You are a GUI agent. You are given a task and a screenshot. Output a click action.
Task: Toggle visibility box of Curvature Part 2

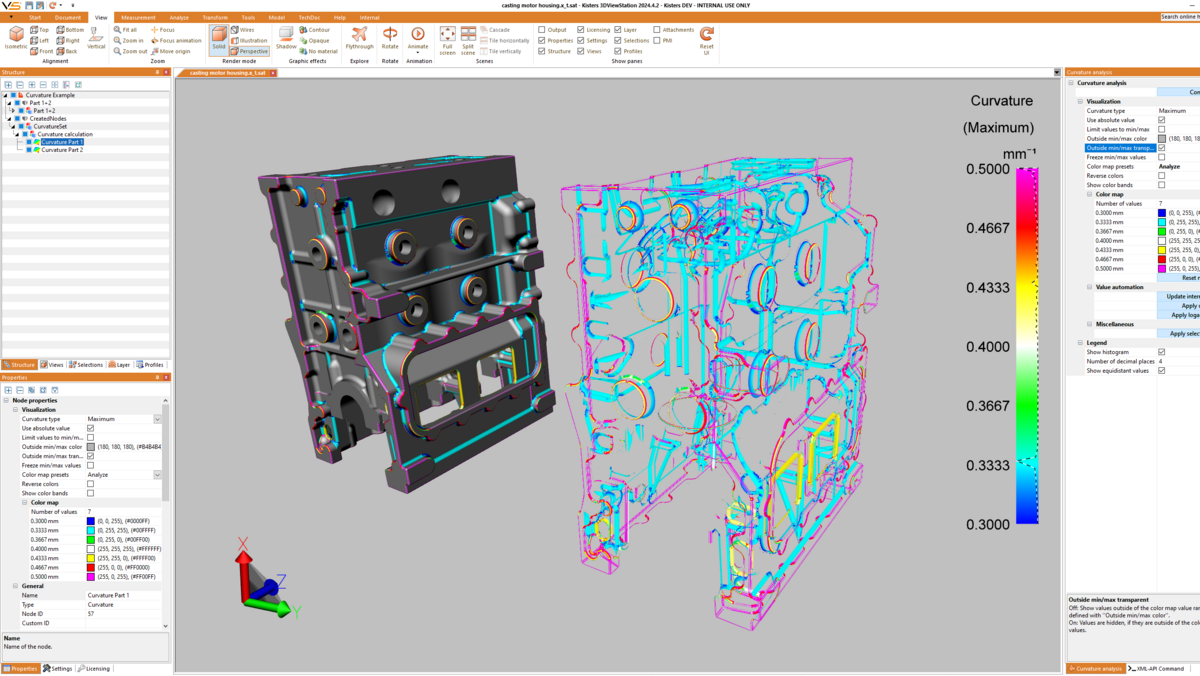click(x=29, y=150)
